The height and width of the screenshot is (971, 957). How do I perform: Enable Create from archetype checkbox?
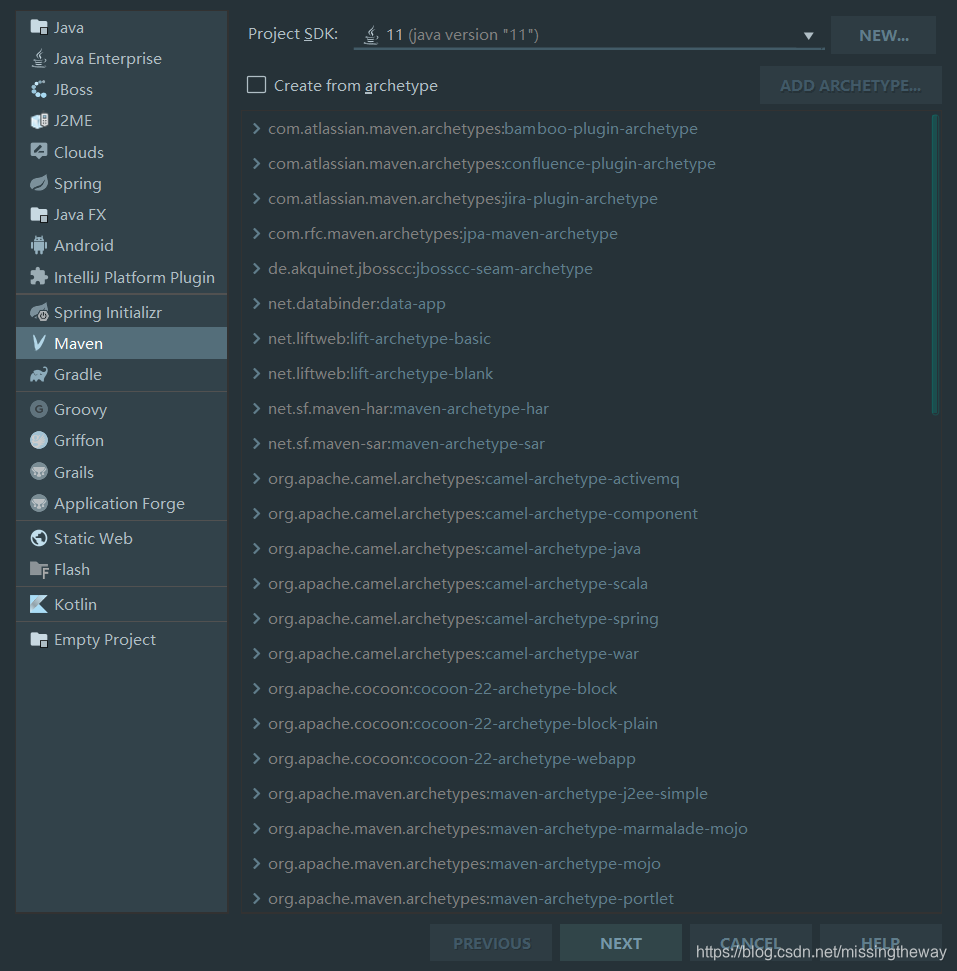pyautogui.click(x=256, y=85)
